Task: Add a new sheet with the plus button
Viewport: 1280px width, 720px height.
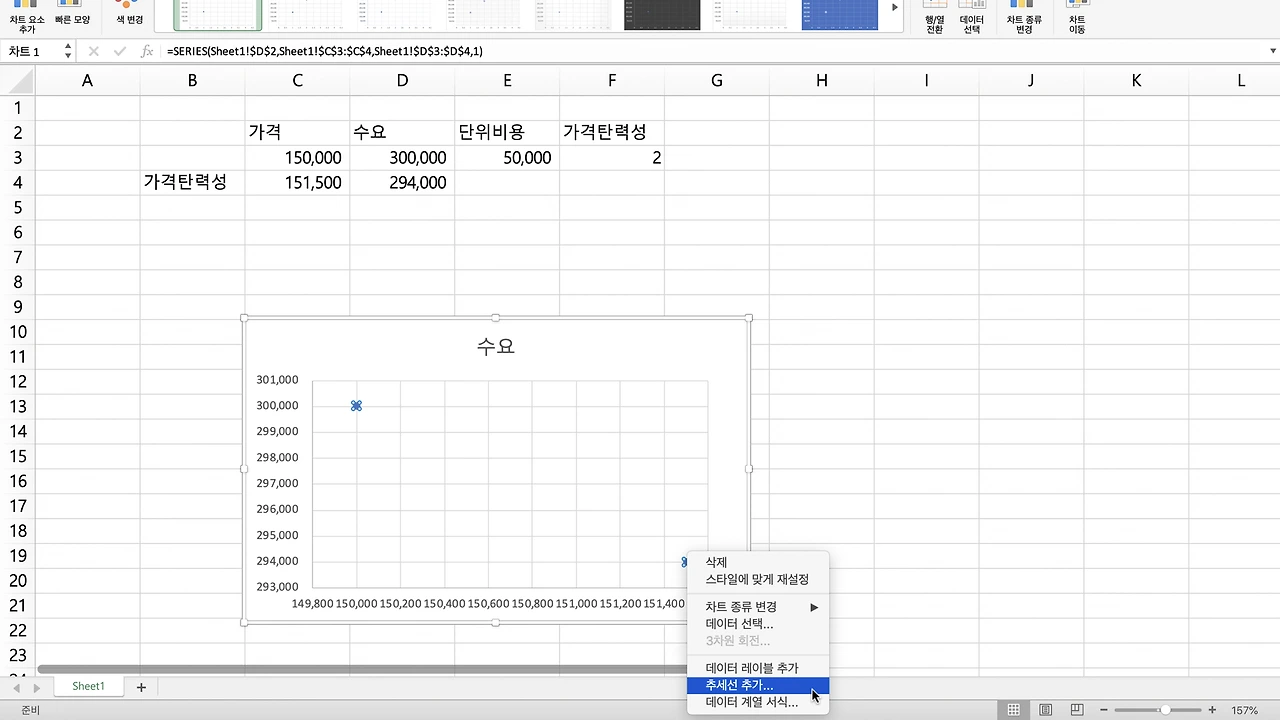Action: (141, 687)
